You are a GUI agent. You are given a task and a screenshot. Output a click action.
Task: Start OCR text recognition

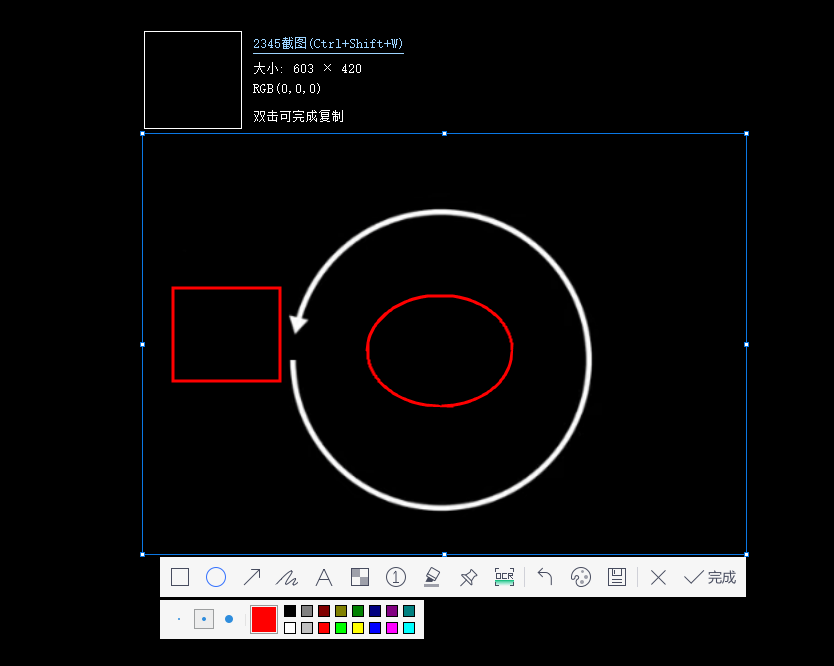coord(504,577)
